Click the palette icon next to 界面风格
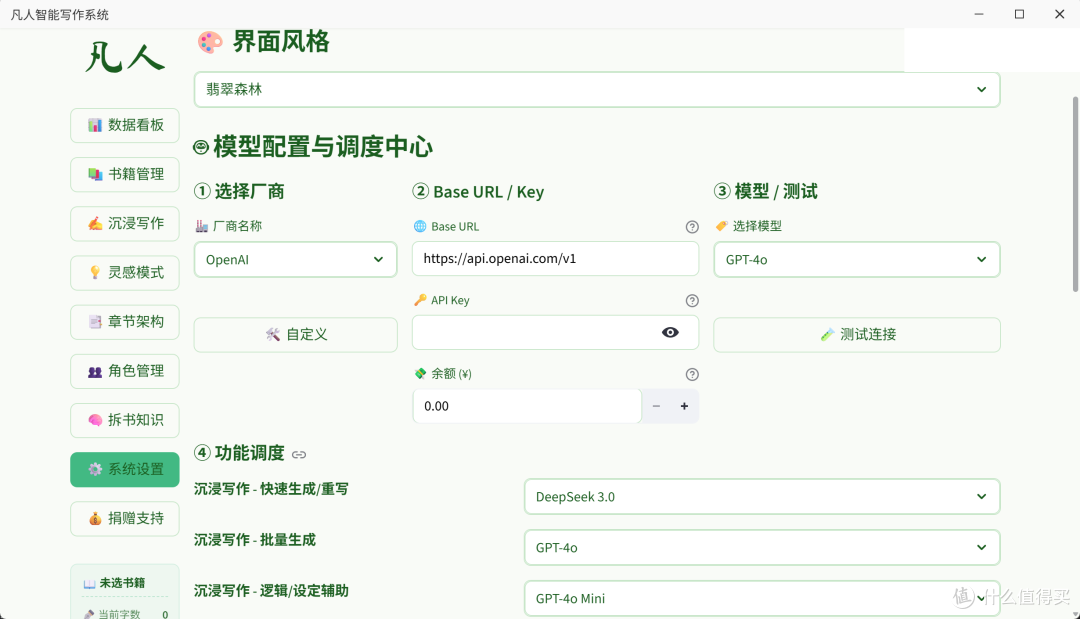The height and width of the screenshot is (619, 1080). (210, 43)
